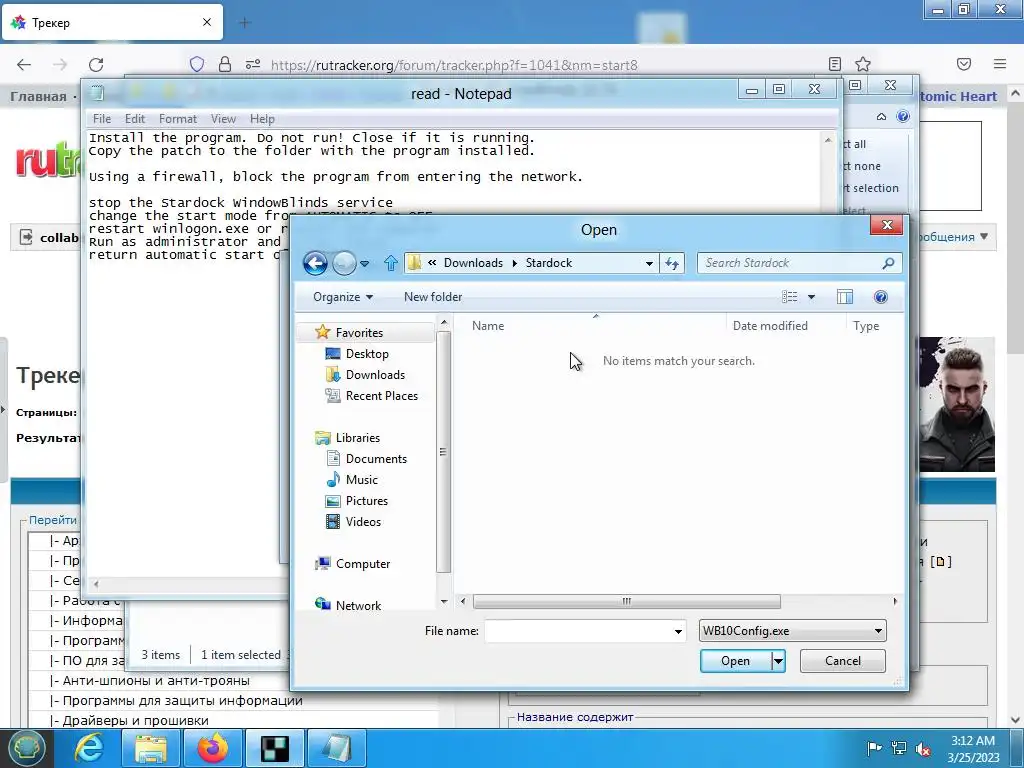Open the Organize dropdown

(343, 297)
